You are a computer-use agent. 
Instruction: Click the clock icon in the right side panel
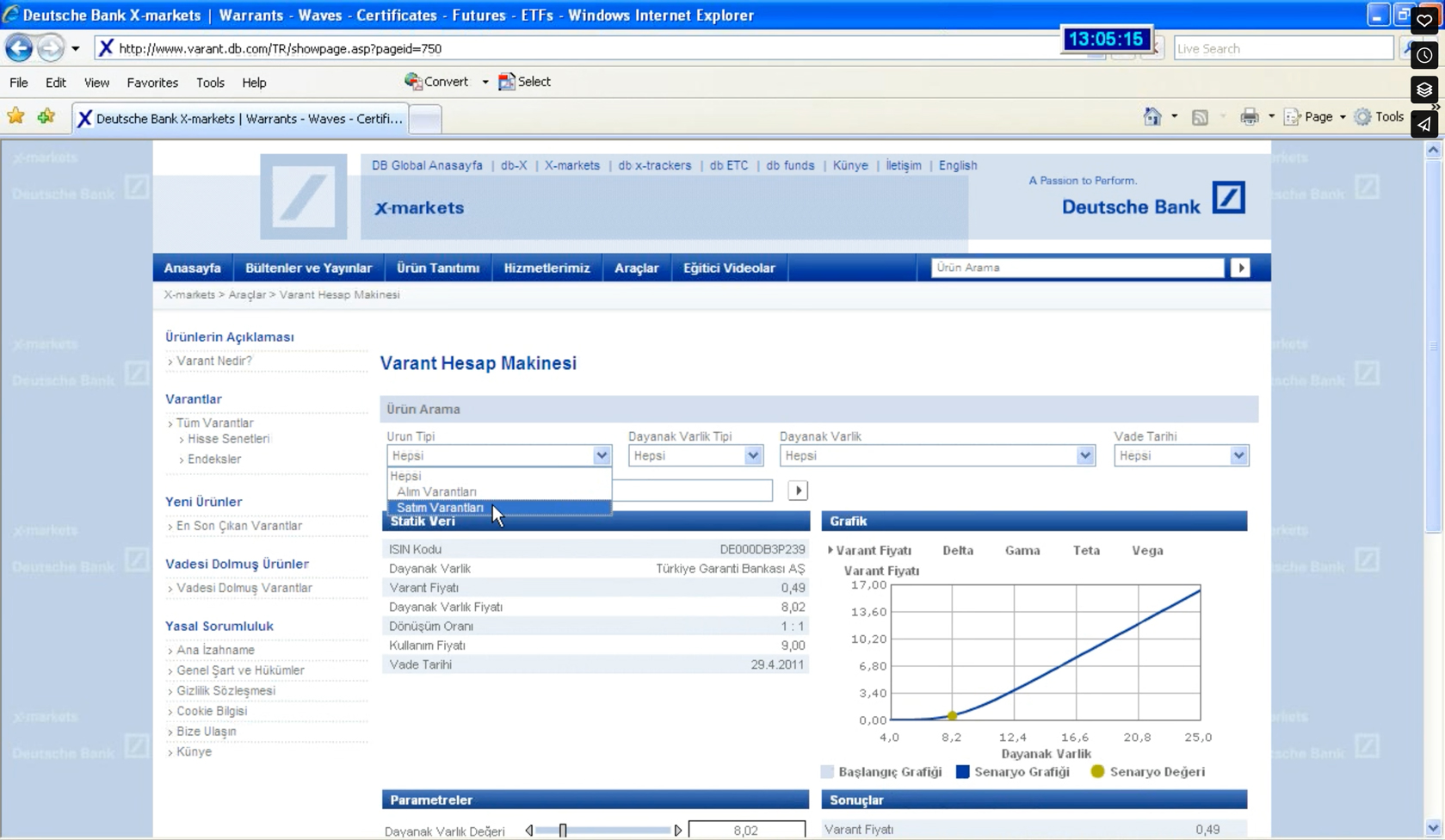1424,55
